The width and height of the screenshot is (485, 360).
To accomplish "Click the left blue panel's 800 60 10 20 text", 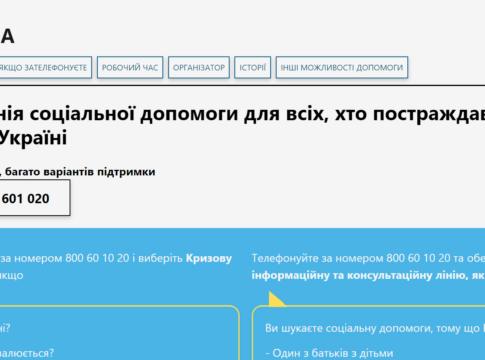I will point(97,258).
